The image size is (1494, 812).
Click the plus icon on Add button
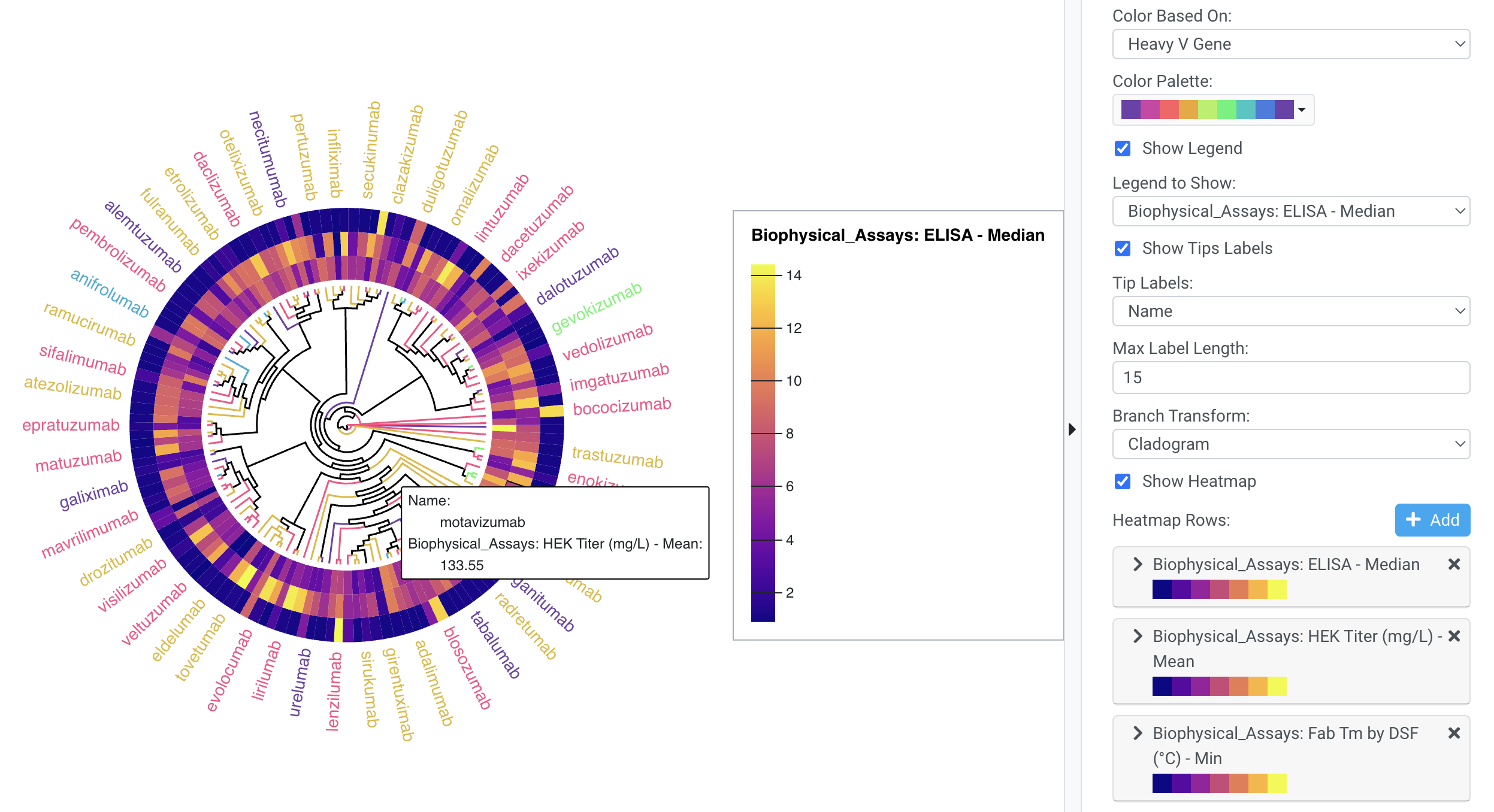click(x=1413, y=520)
